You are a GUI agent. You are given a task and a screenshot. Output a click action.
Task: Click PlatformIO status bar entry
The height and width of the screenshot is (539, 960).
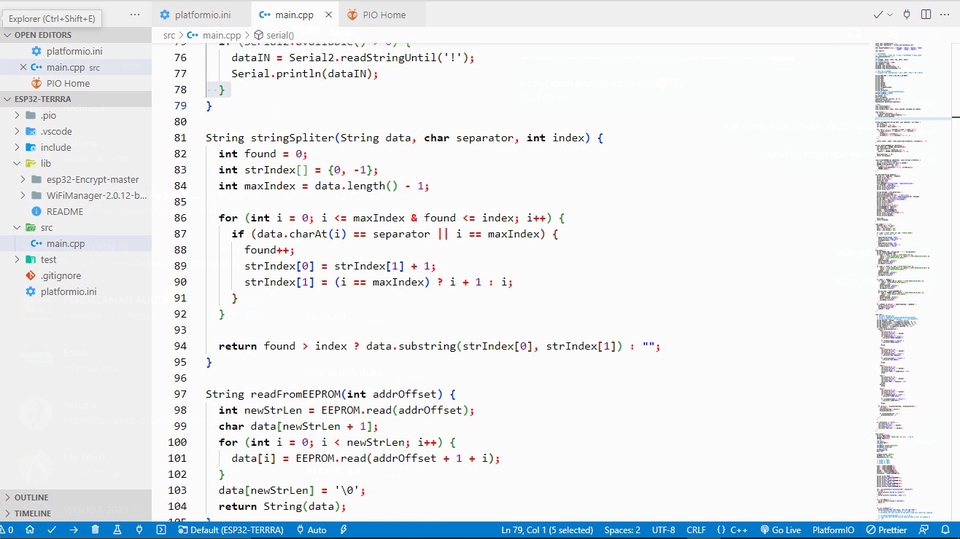(x=833, y=530)
